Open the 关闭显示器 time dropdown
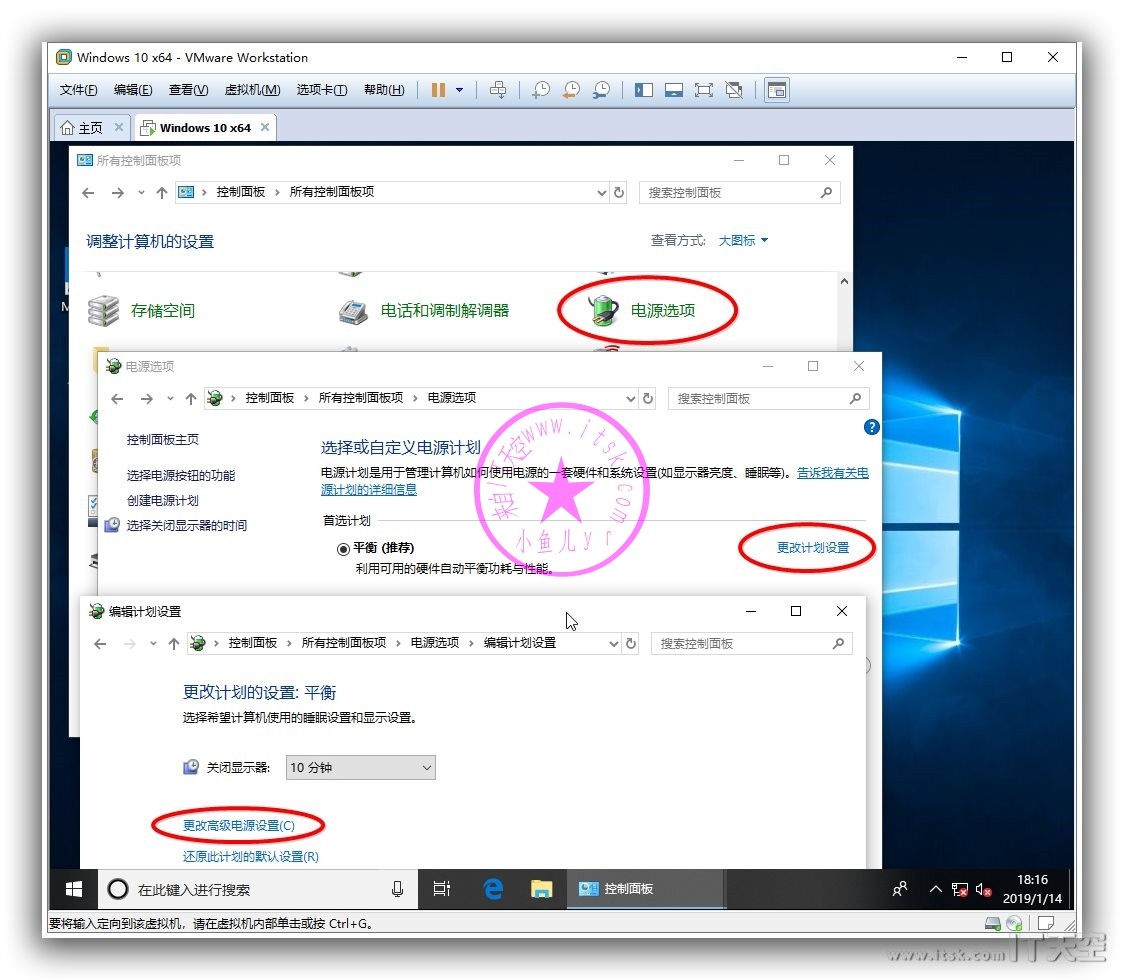 click(x=360, y=768)
